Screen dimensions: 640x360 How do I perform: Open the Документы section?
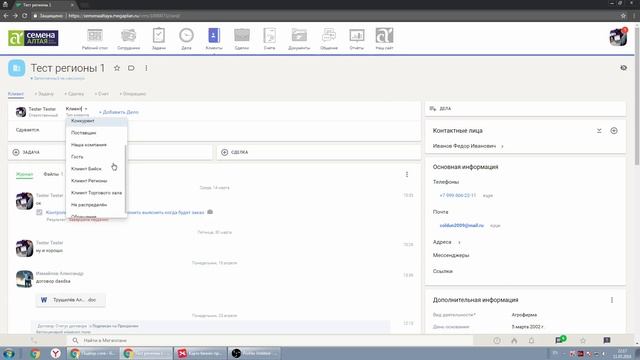(299, 39)
